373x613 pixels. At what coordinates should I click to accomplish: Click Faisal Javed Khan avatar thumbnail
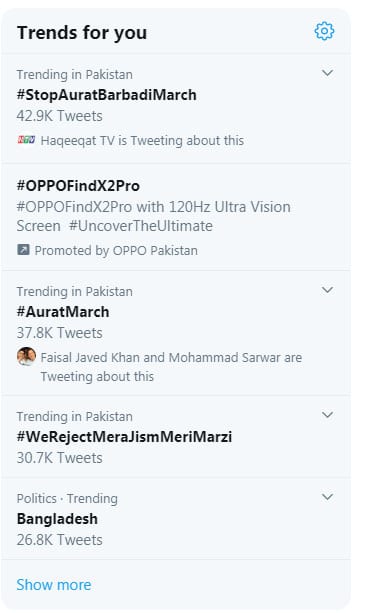(x=26, y=357)
